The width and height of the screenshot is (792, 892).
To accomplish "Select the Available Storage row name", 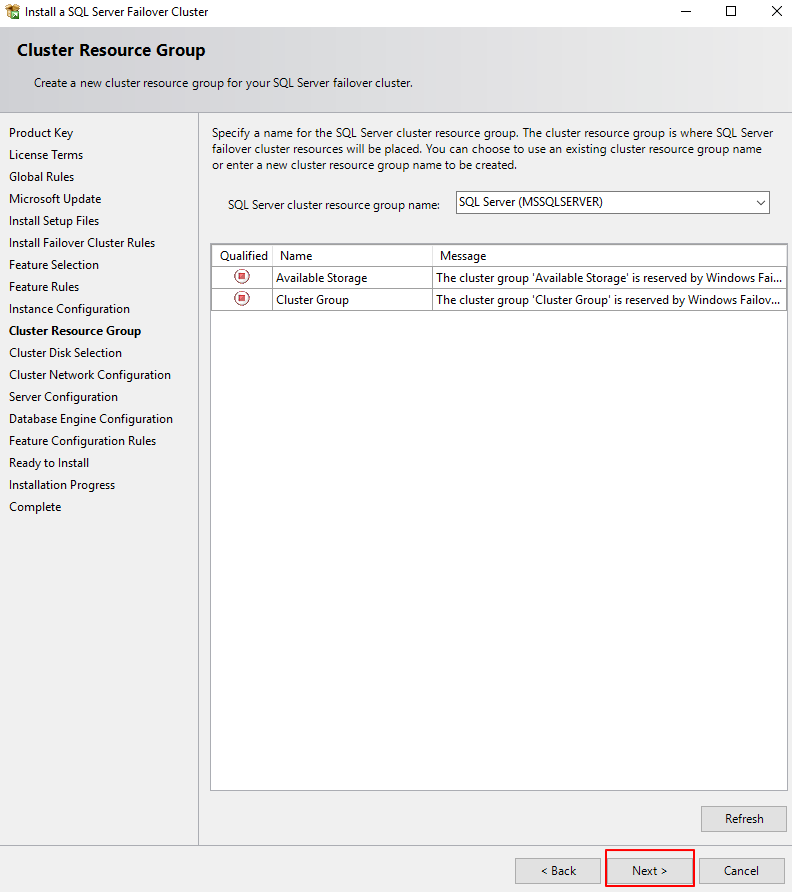I will coord(321,278).
